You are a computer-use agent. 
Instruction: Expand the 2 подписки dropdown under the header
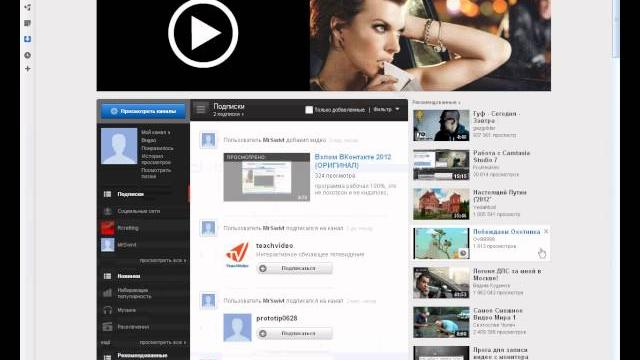[228, 115]
